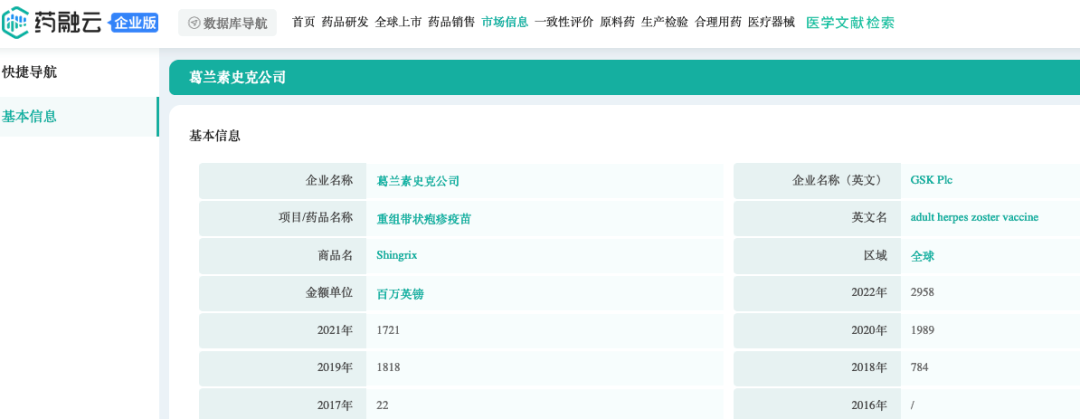
Task: Click the 葛兰素史克公司 header banner title
Action: (237, 78)
